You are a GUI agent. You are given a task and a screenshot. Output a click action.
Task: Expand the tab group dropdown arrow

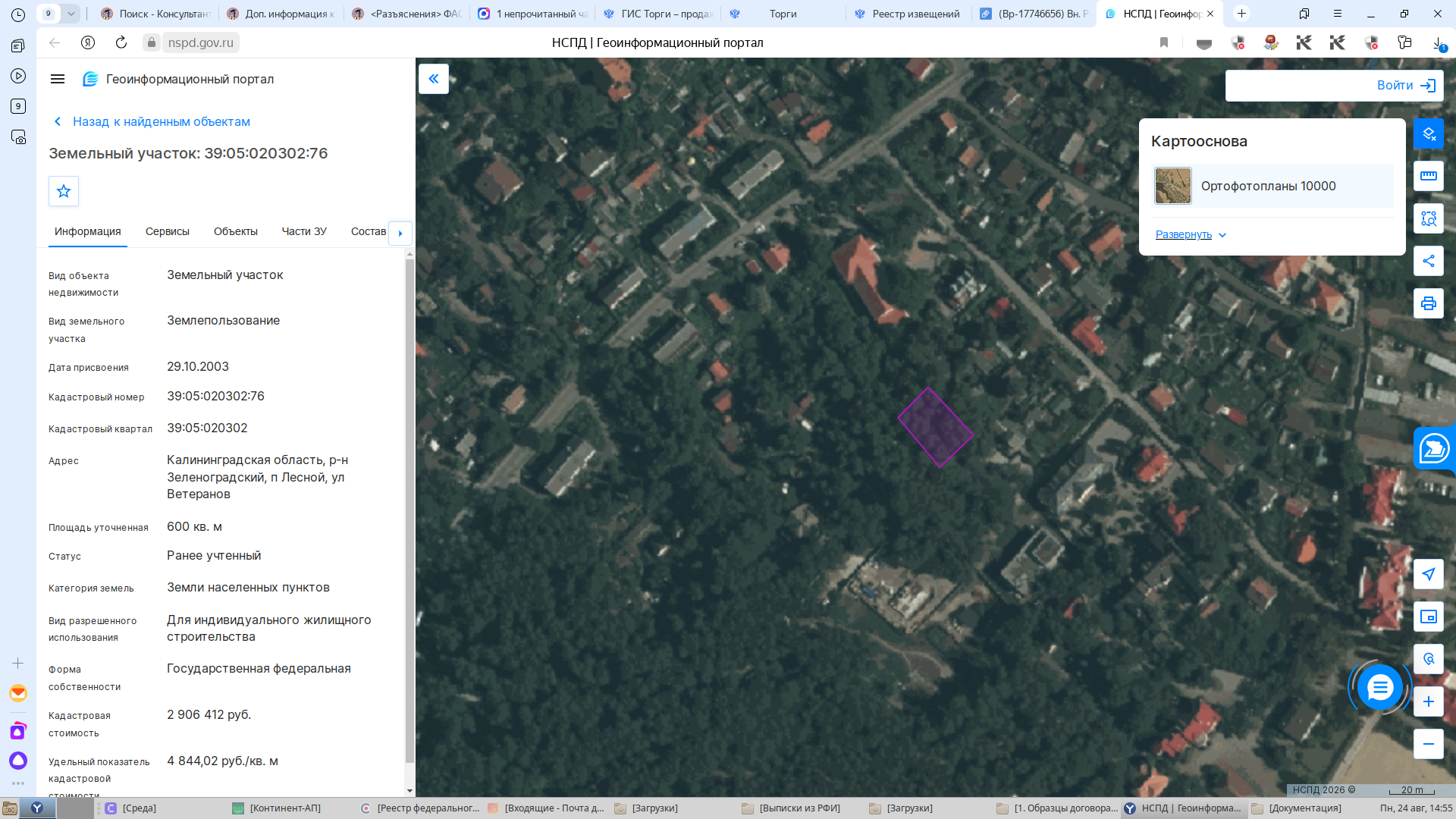71,14
